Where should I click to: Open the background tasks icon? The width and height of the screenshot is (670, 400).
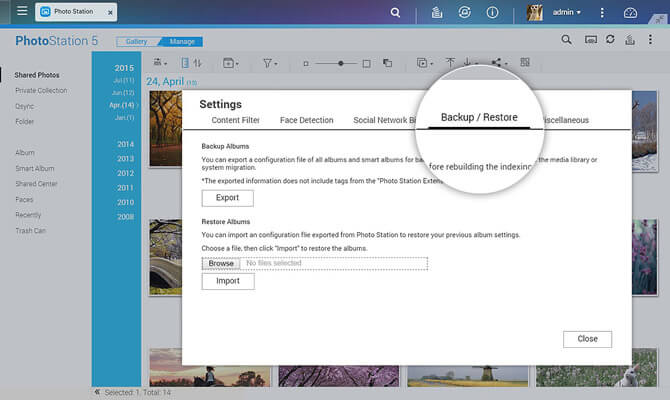[x=437, y=13]
